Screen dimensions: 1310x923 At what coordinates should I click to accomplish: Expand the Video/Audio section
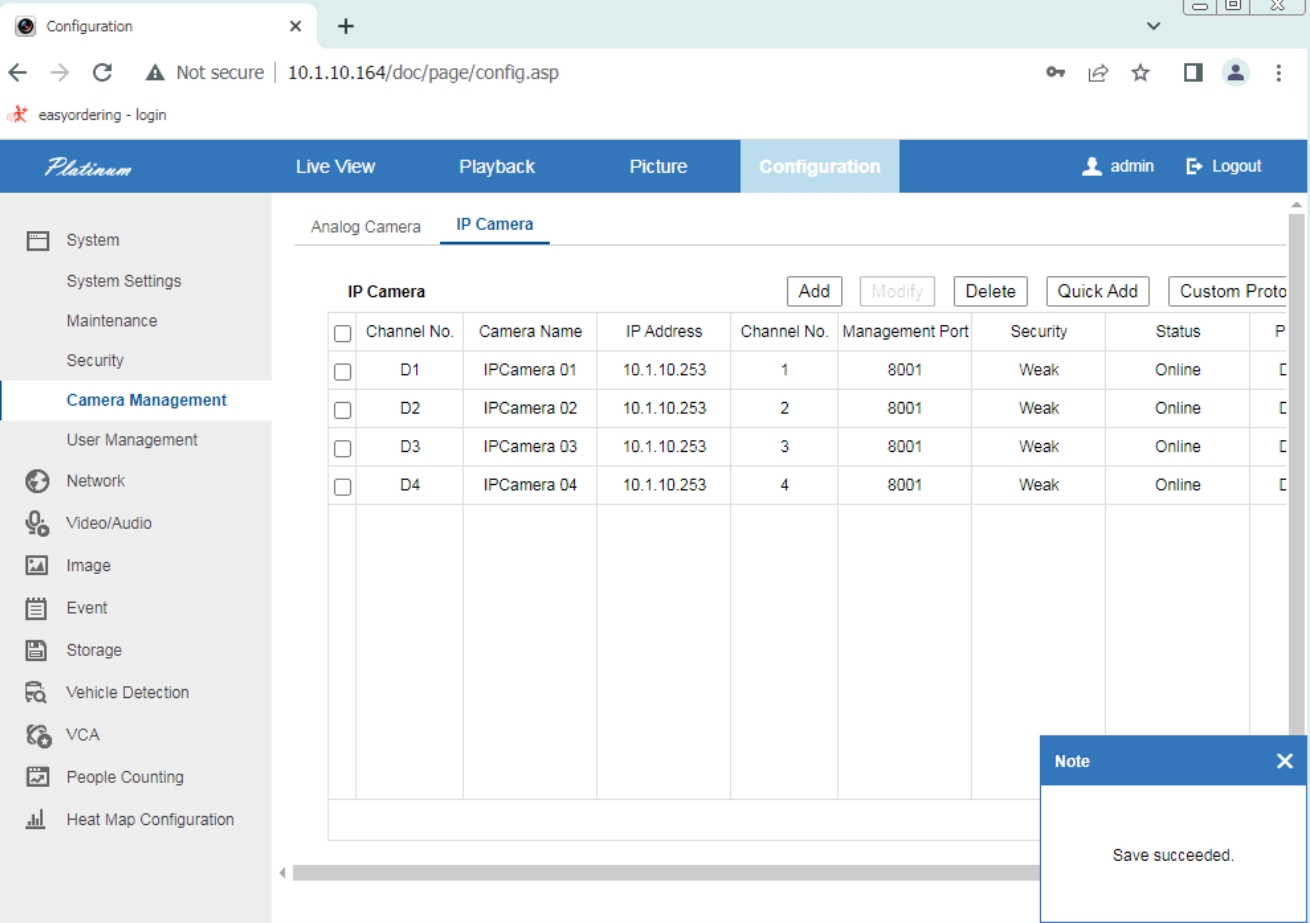tap(109, 523)
